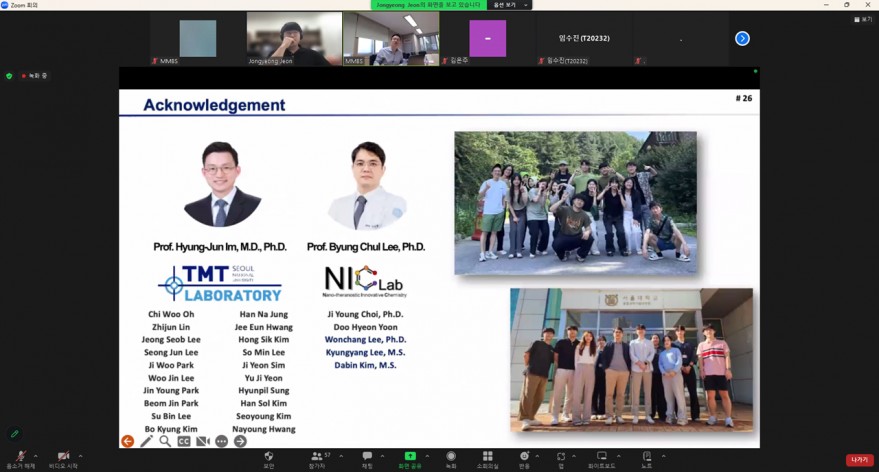This screenshot has height=472, width=879.
Task: Click the orange previous slide arrow
Action: tap(127, 441)
